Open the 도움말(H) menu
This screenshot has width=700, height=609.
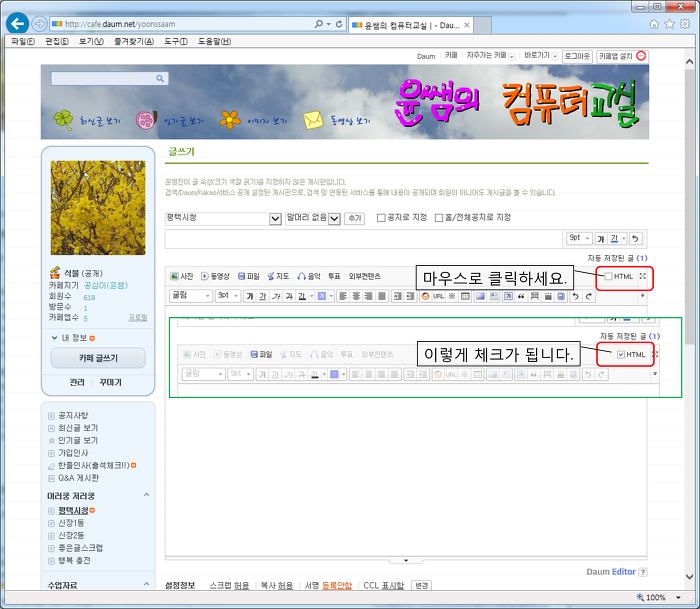214,42
